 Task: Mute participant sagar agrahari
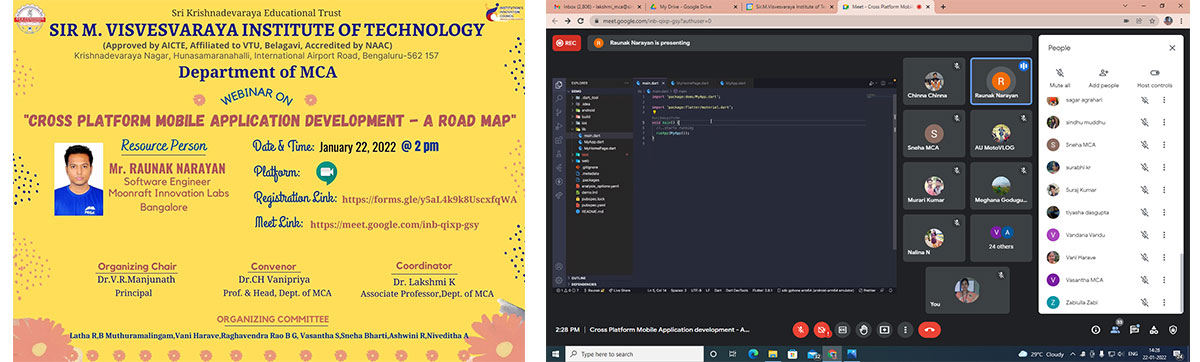tap(1145, 101)
